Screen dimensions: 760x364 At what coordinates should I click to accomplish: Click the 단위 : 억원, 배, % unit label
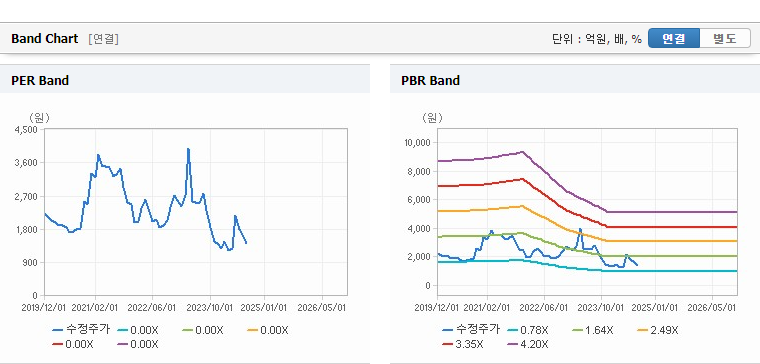[597, 39]
